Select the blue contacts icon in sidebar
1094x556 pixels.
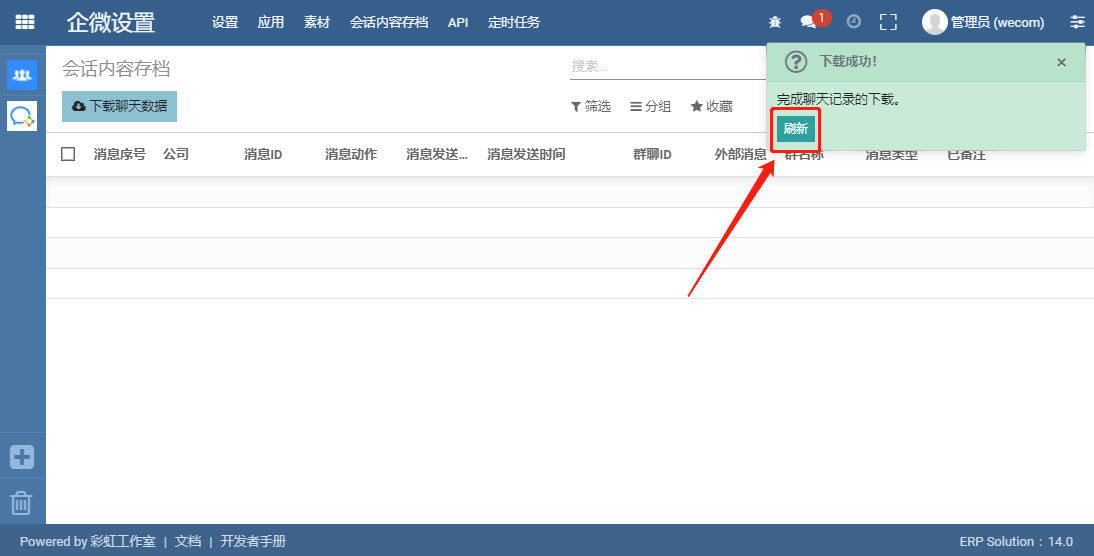point(22,75)
